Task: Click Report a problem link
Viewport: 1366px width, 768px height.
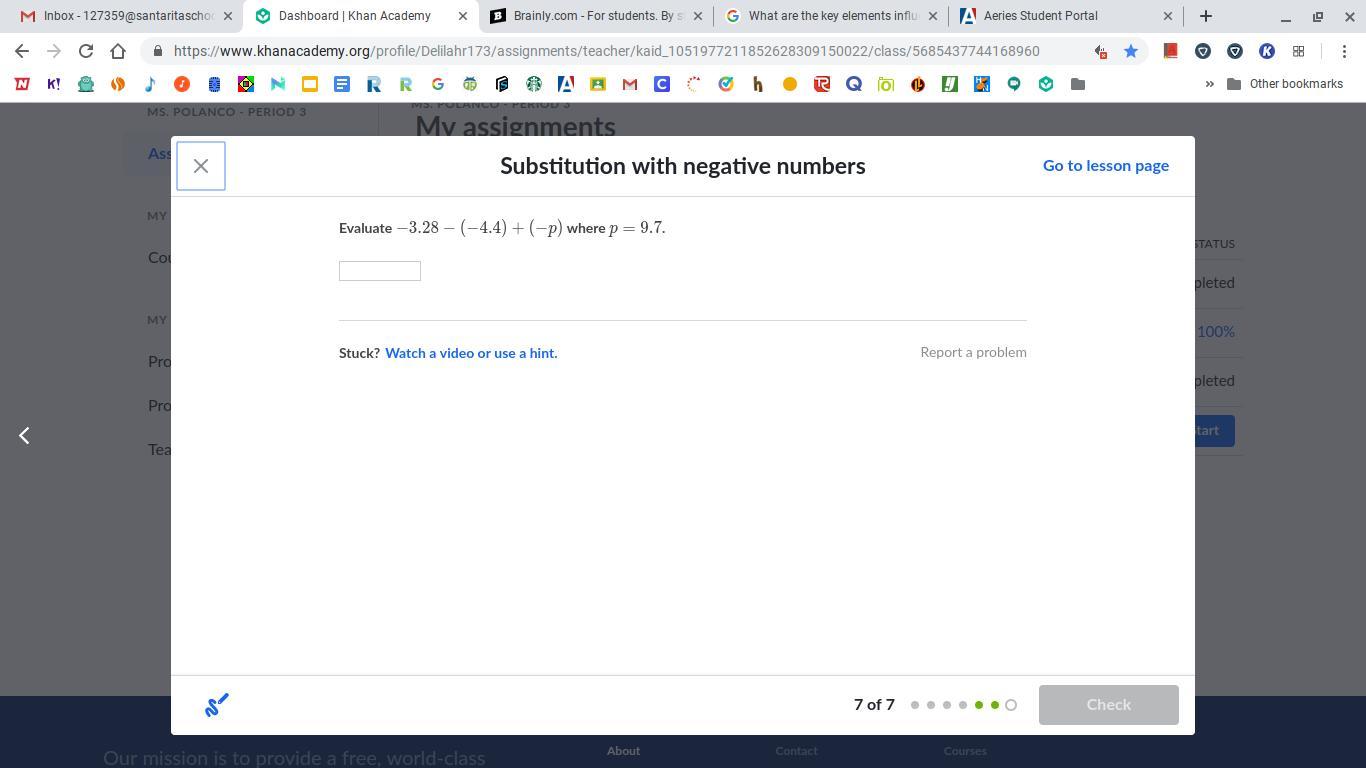Action: [x=973, y=352]
